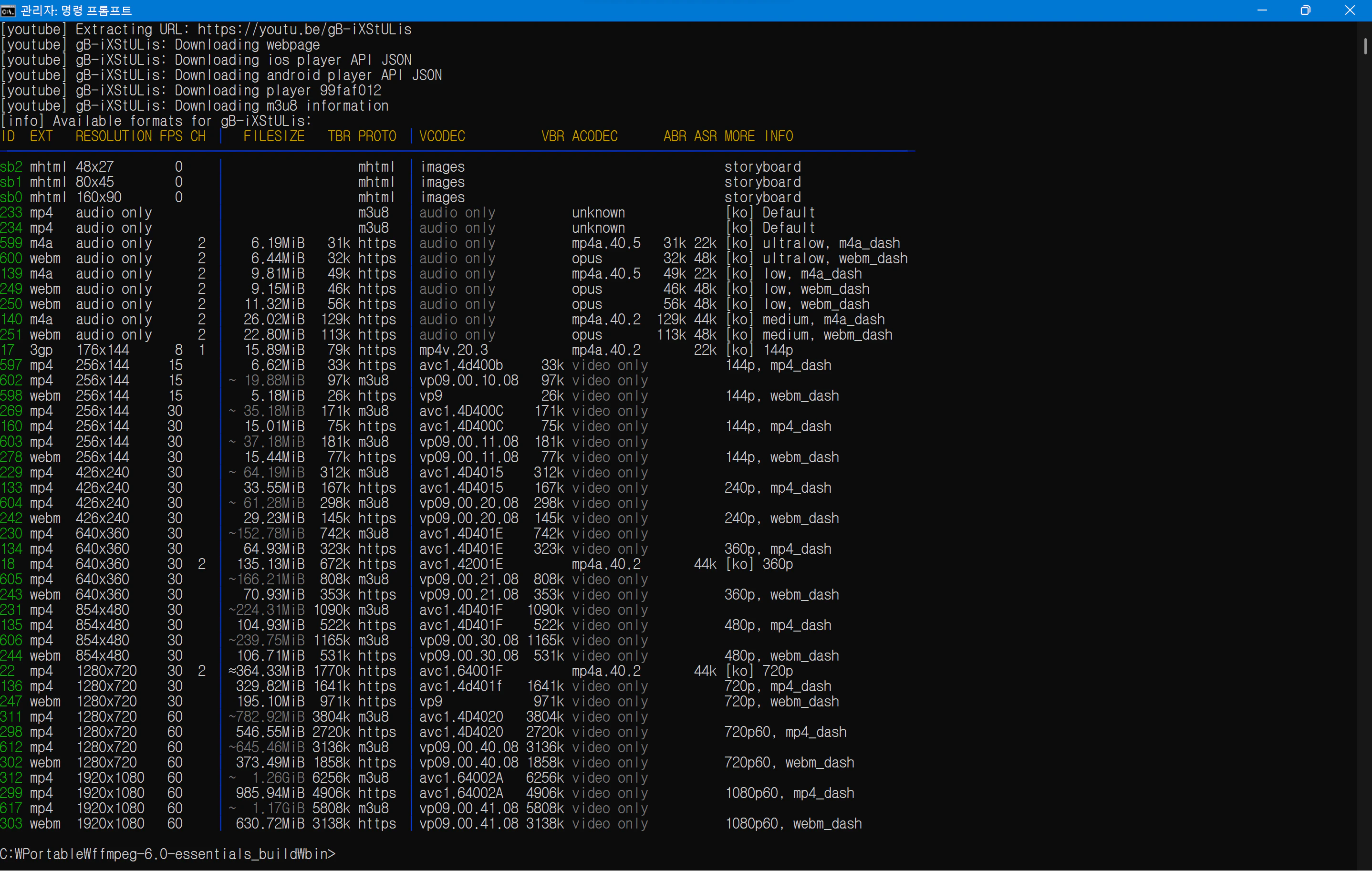The image size is (1372, 871).
Task: Click the window title text 관리자: 명령 프롬프트
Action: [x=76, y=10]
